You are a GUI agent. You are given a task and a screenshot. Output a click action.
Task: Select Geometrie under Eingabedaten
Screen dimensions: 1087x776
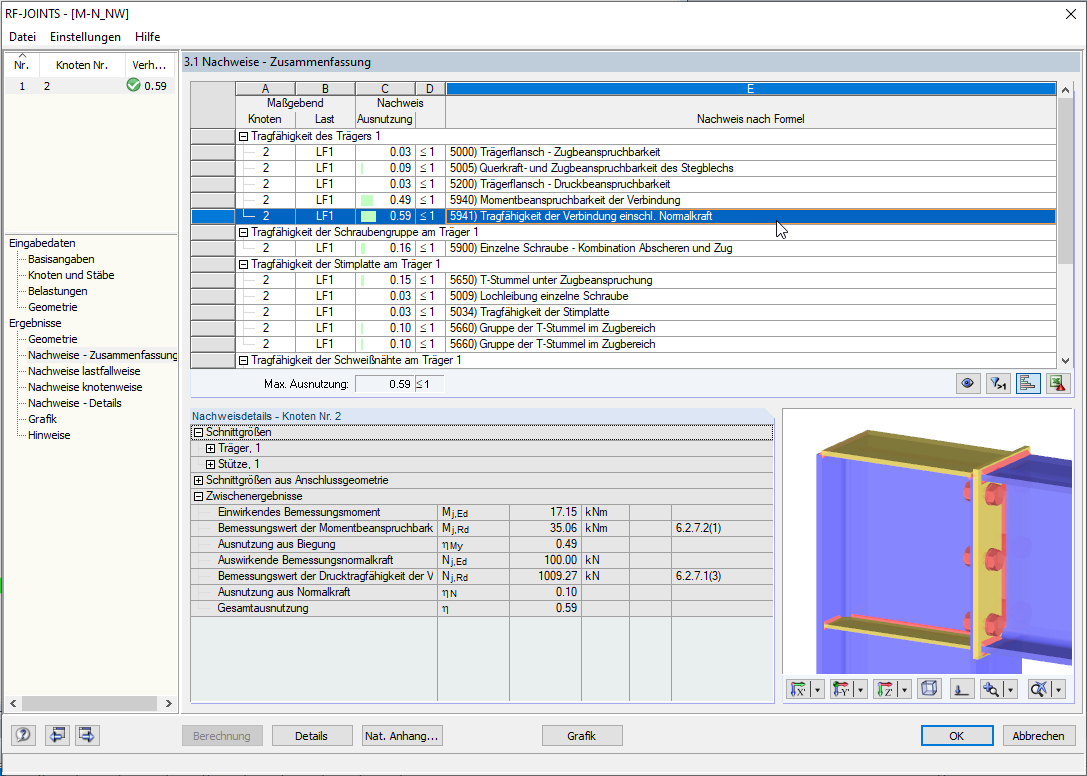coord(53,307)
